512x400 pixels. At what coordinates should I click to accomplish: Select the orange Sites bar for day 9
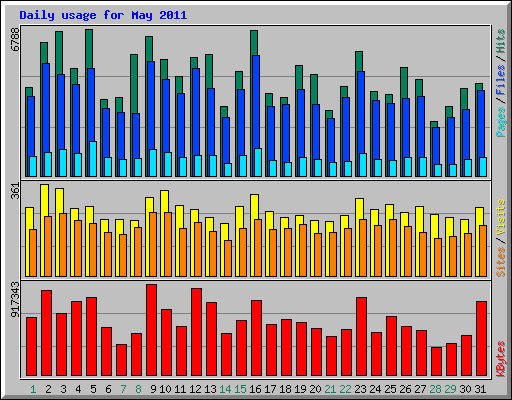[153, 244]
